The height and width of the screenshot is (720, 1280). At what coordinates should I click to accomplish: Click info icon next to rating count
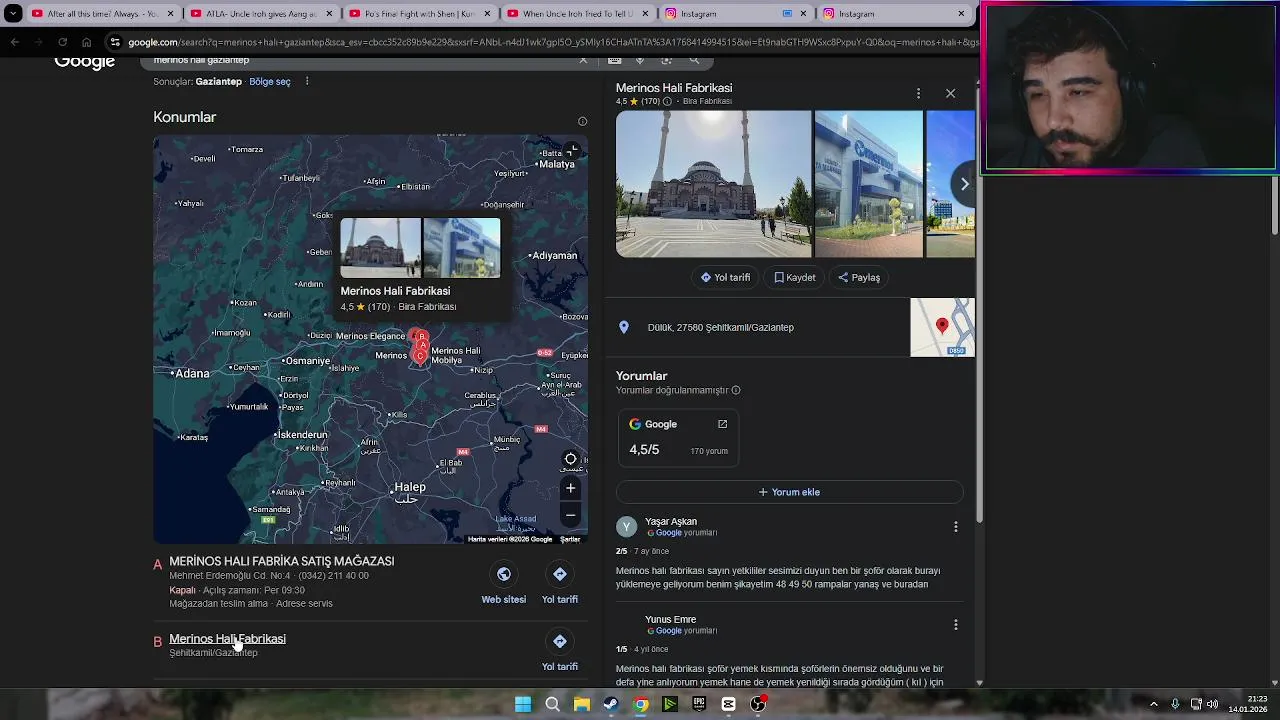pos(667,101)
